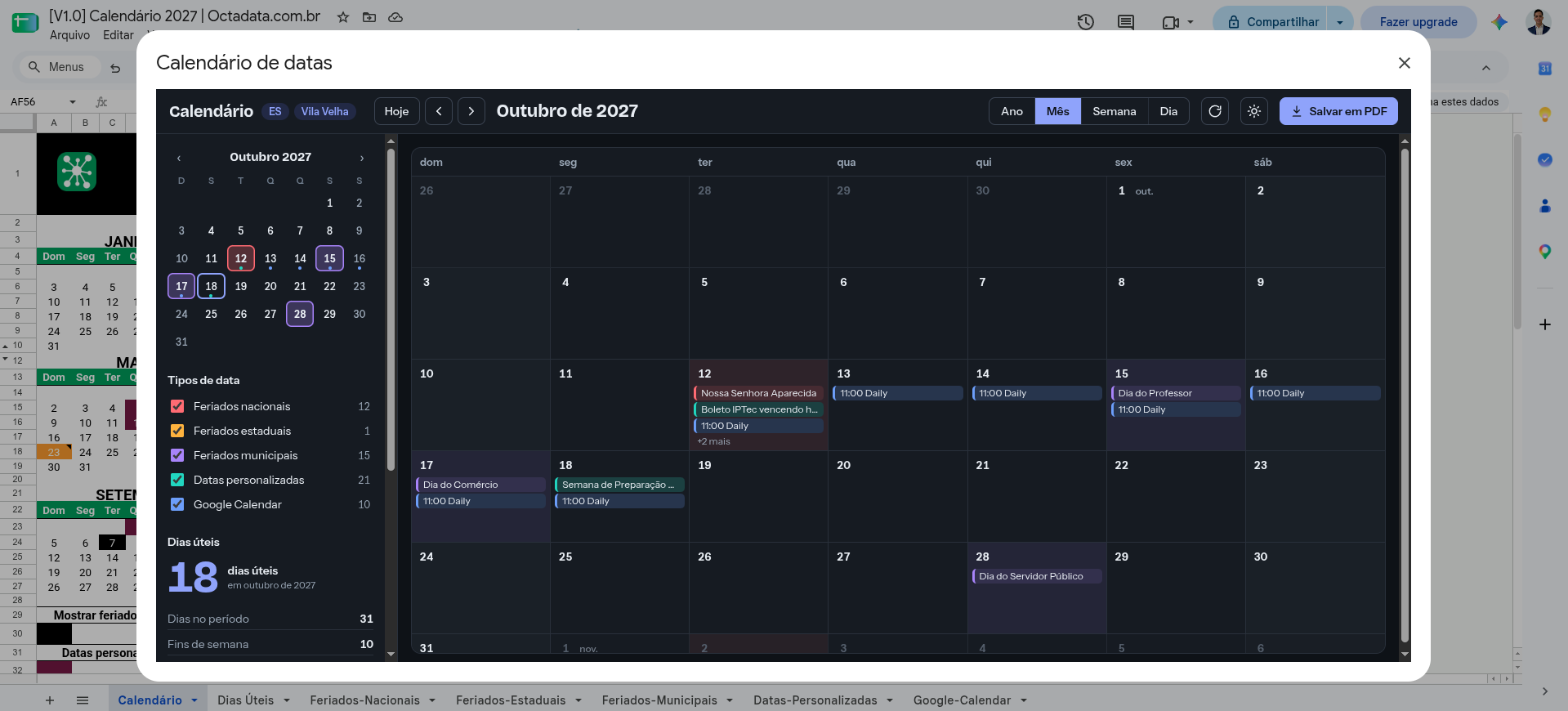Toggle light/dark theme sun icon
Screen dimensions: 1568x711
pyautogui.click(x=1254, y=111)
